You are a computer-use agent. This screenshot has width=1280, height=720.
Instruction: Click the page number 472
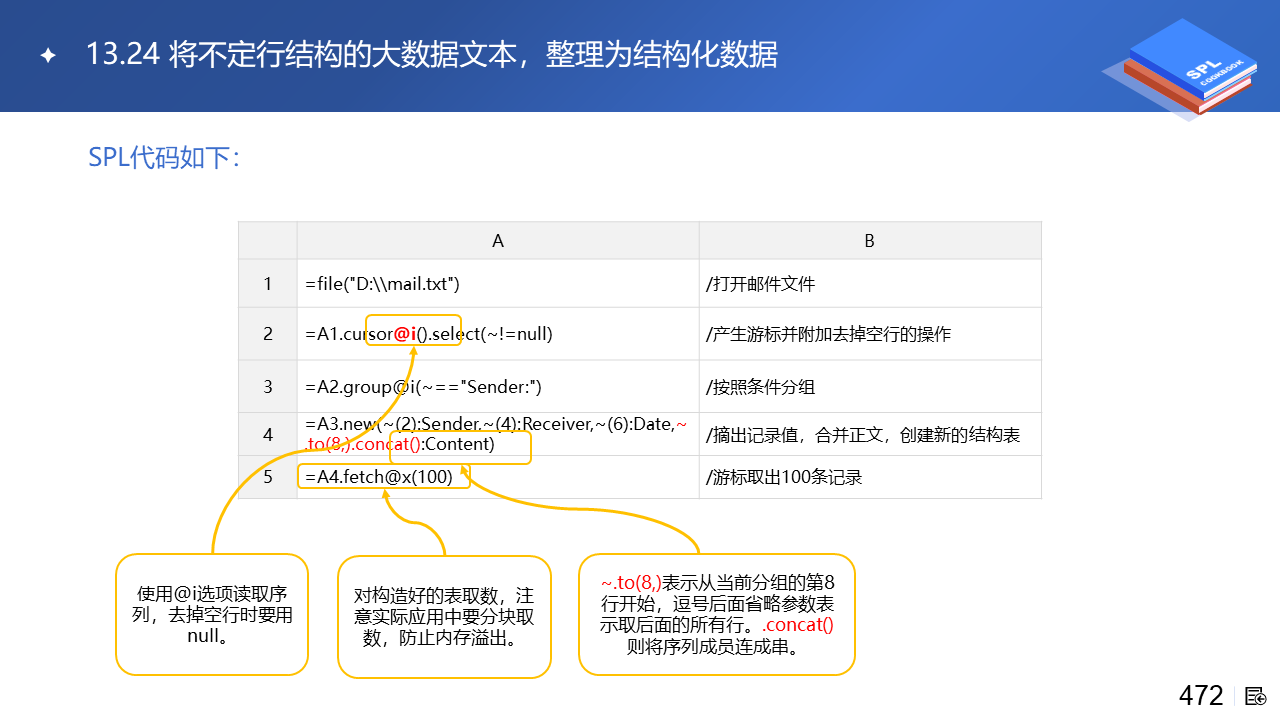(x=1201, y=696)
